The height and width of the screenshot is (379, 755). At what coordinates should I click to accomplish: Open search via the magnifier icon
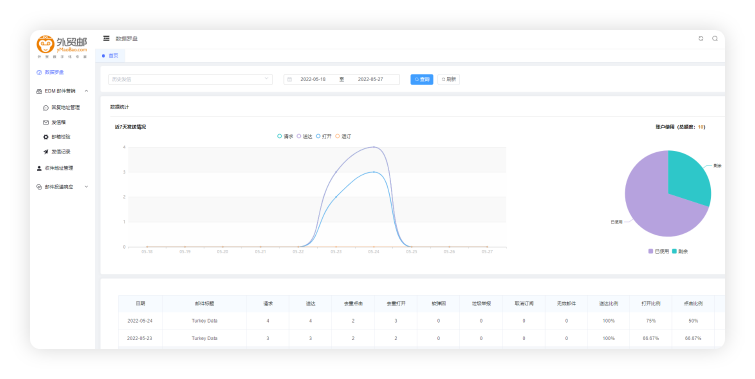click(715, 39)
